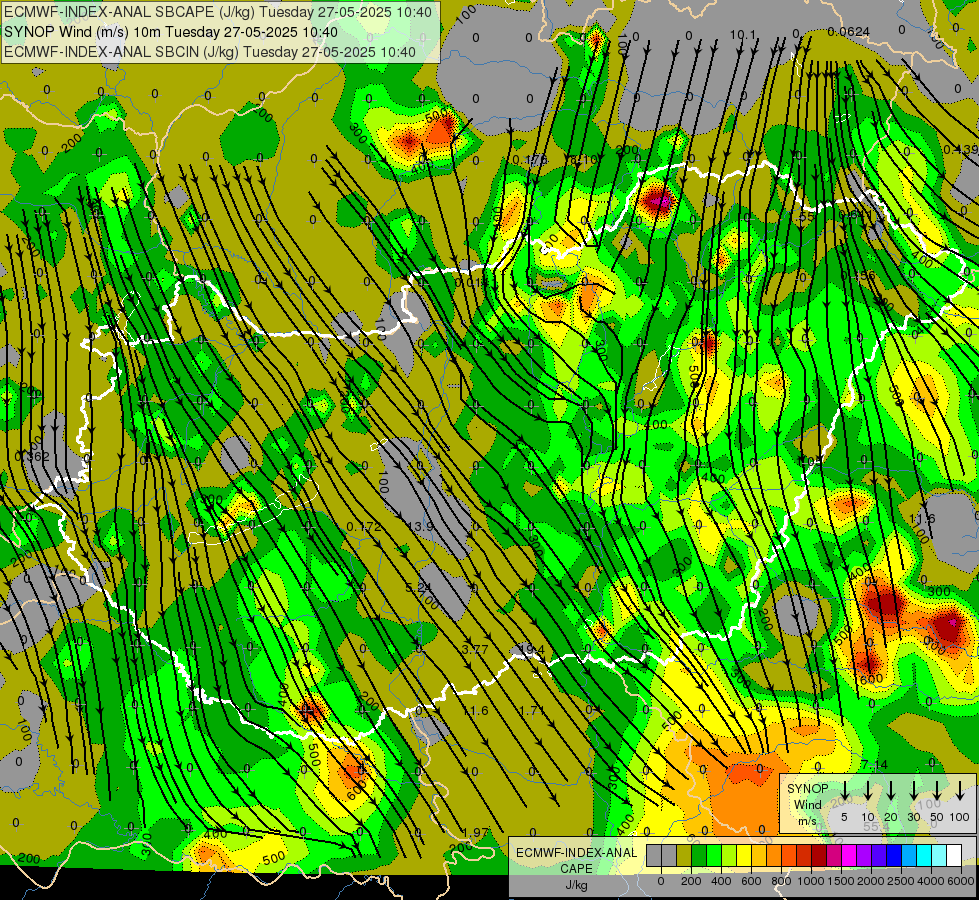This screenshot has height=900, width=979.
Task: Click the CAPE legend tick label 1500
Action: click(x=841, y=881)
